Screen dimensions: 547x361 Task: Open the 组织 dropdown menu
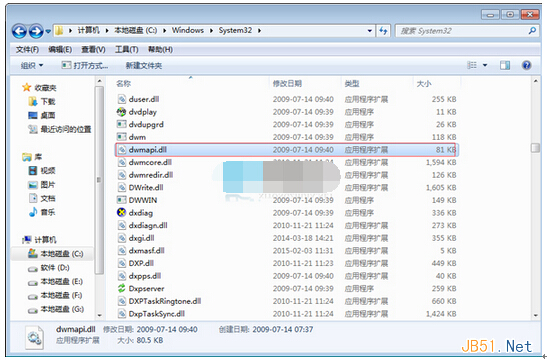(32, 66)
